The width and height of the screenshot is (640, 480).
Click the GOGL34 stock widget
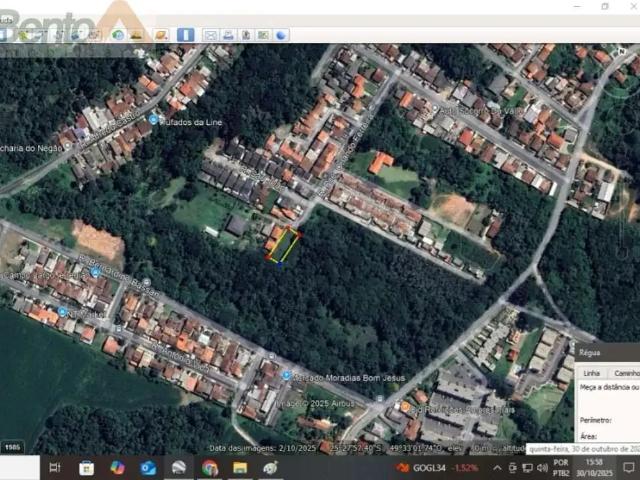point(437,468)
